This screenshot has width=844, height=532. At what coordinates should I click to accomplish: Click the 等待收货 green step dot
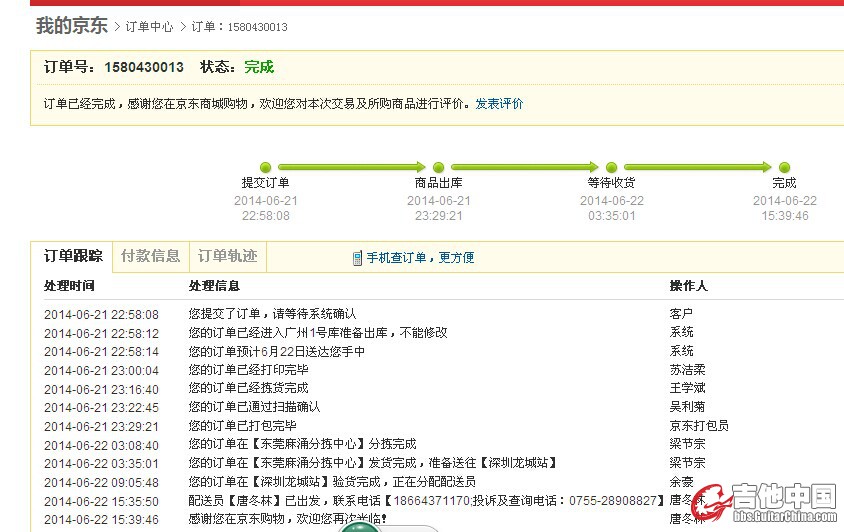pyautogui.click(x=611, y=167)
